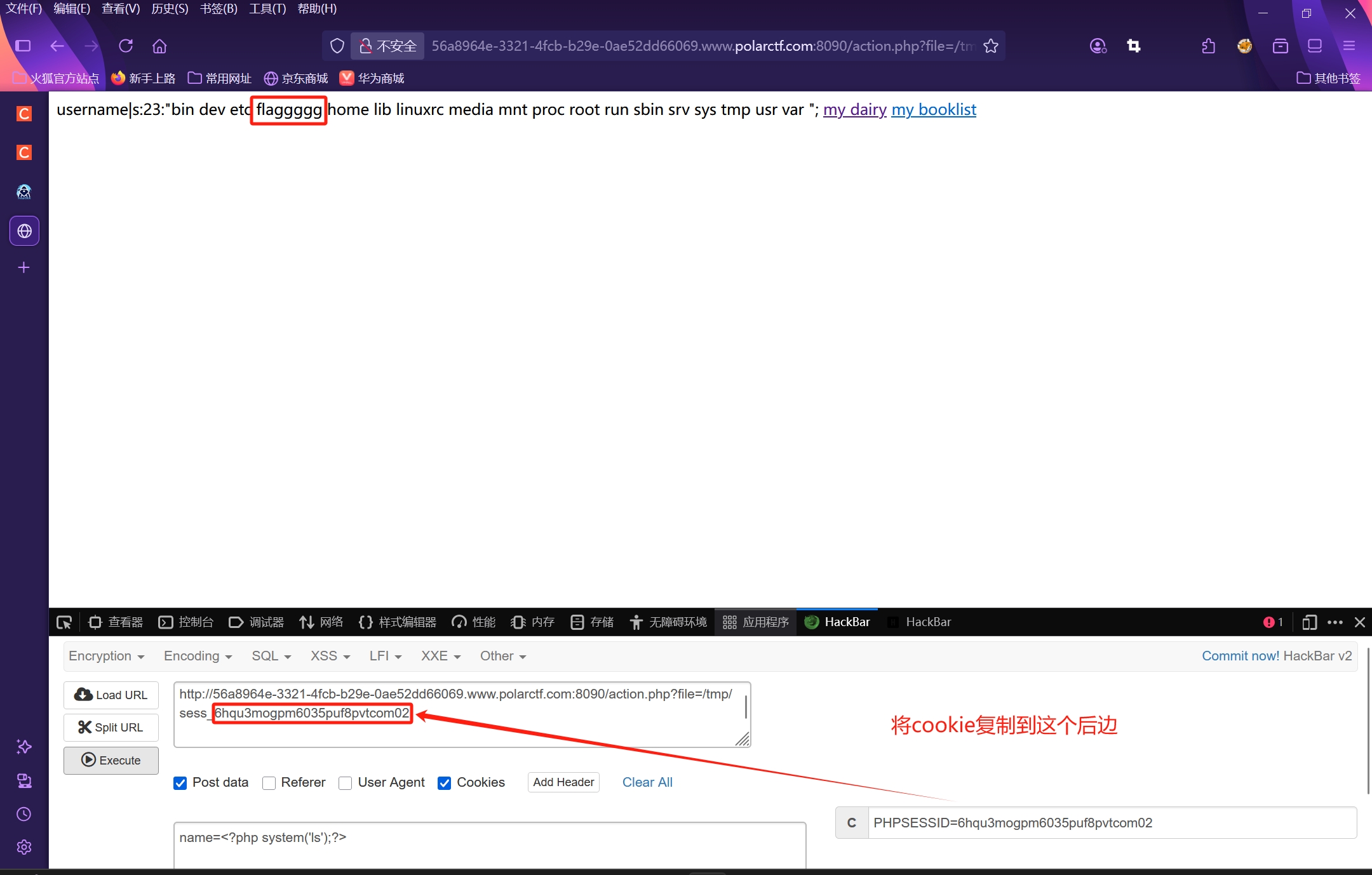Viewport: 1372px width, 875px height.
Task: Open the 网络 network tab
Action: [321, 622]
